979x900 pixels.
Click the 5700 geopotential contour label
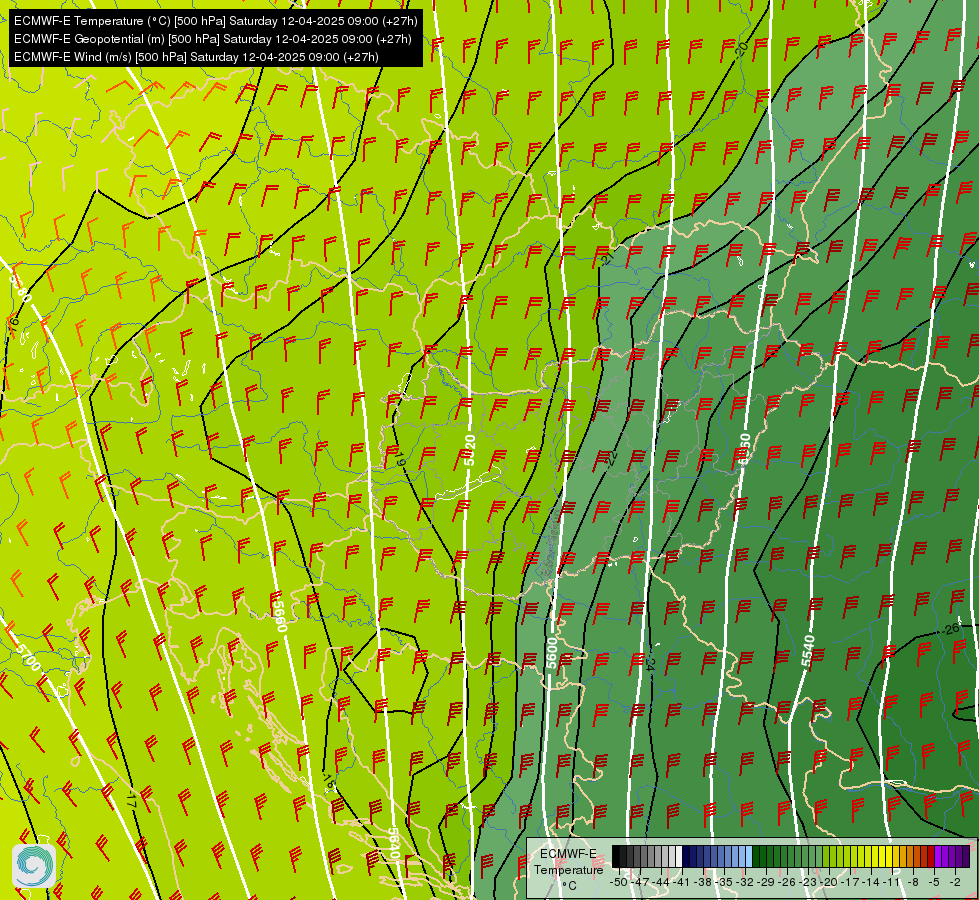click(27, 656)
